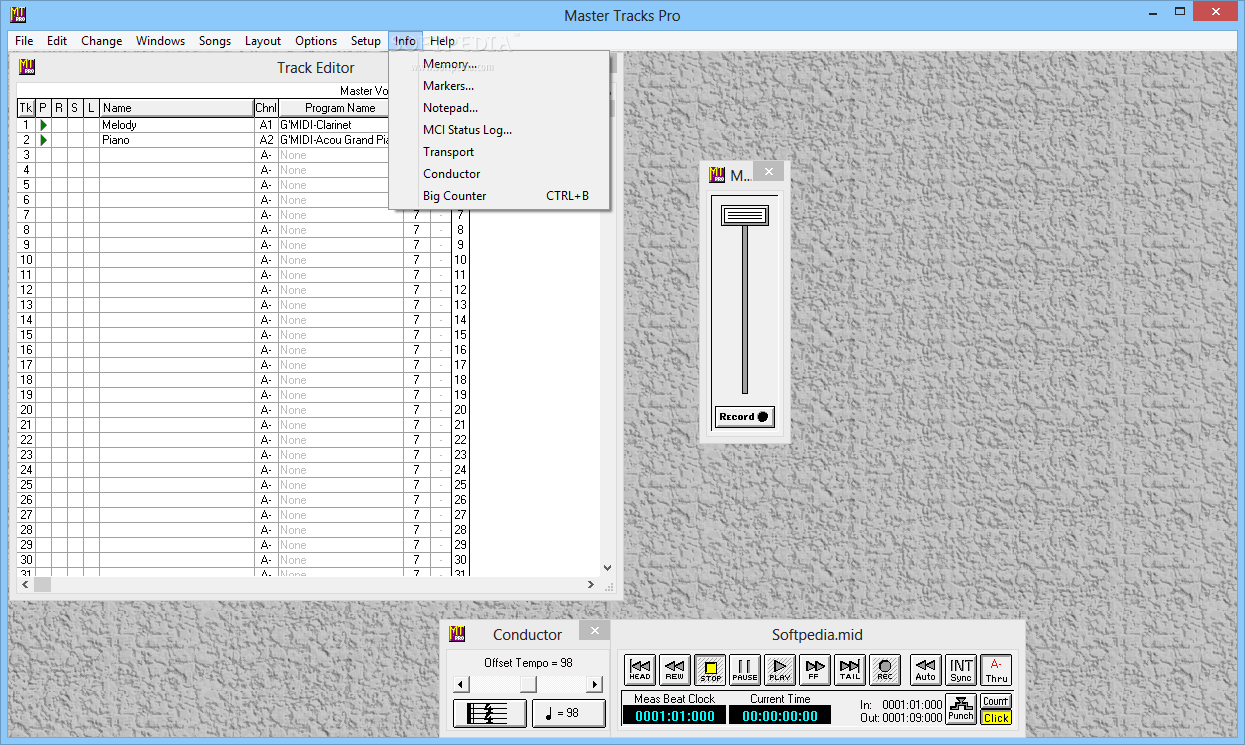The height and width of the screenshot is (745, 1245).
Task: Toggle the metronome Click button
Action: point(996,717)
